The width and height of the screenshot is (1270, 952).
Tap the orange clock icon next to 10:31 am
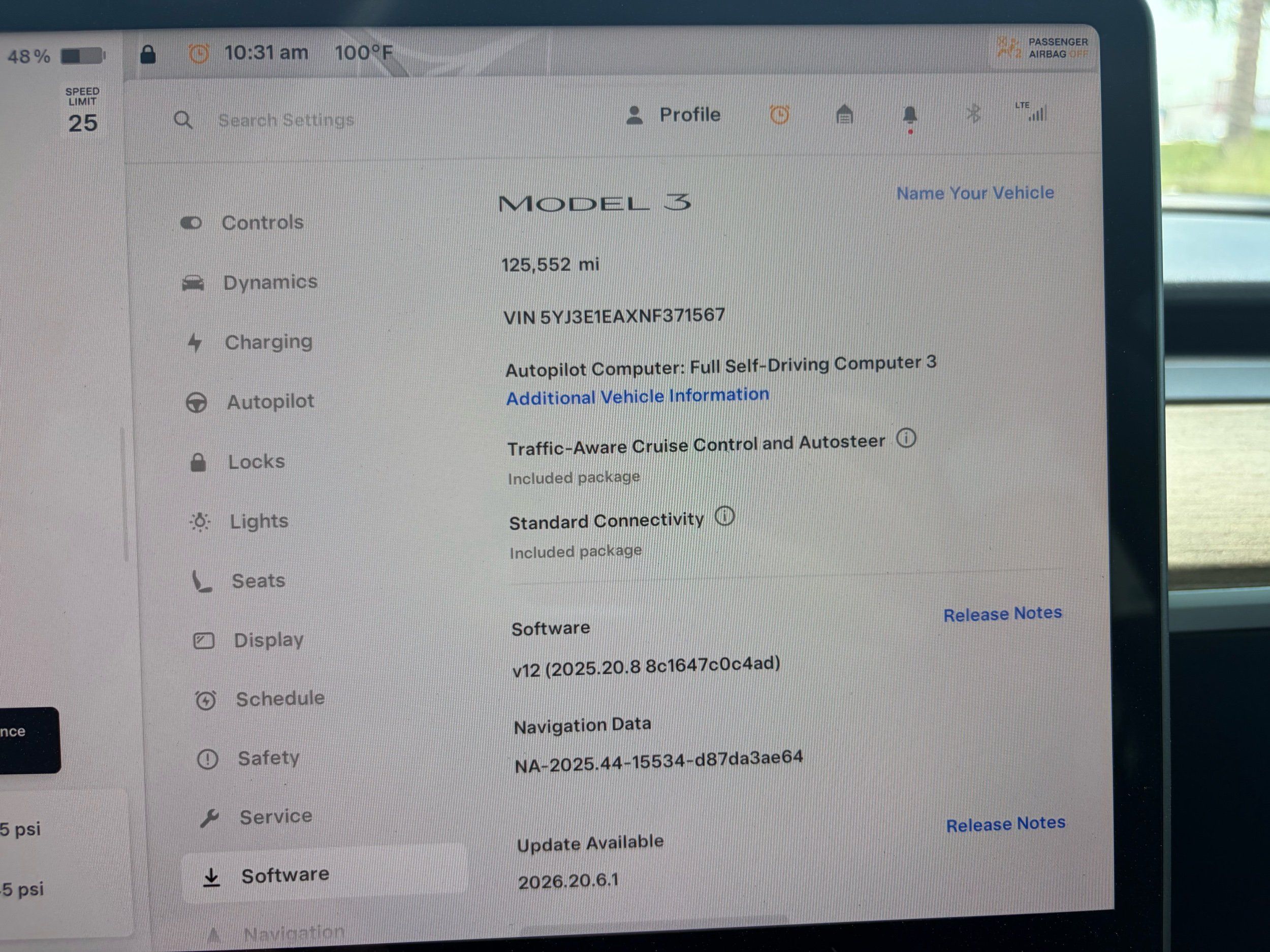pyautogui.click(x=199, y=54)
